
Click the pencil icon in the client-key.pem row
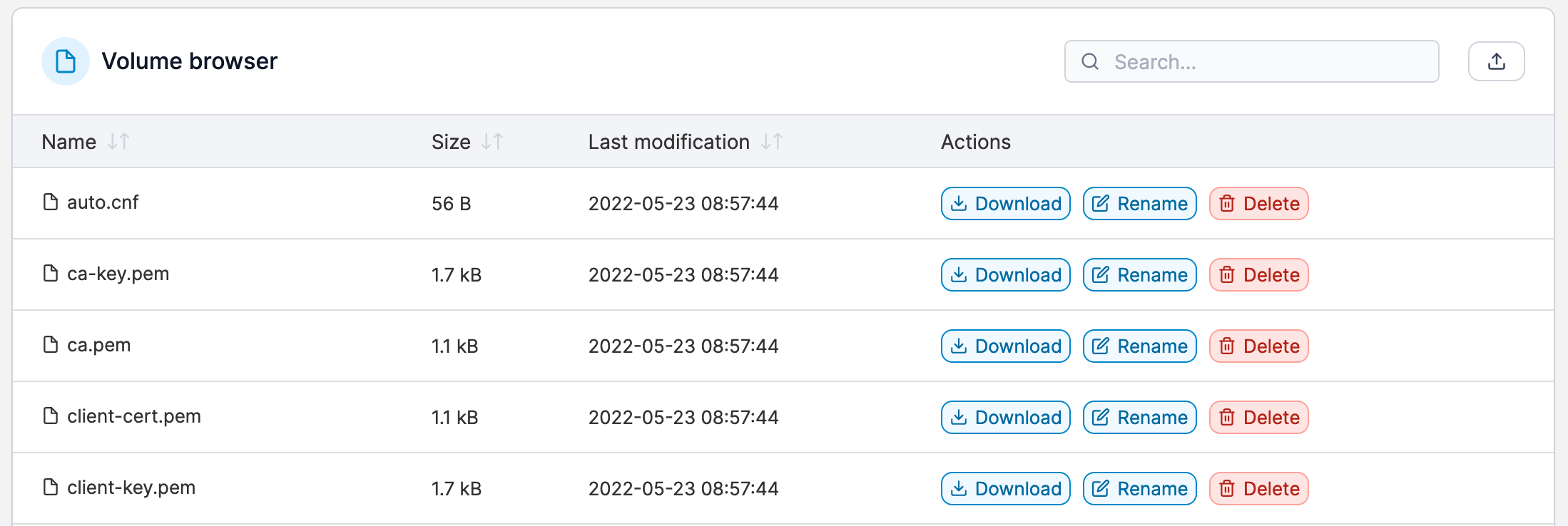[x=1102, y=488]
